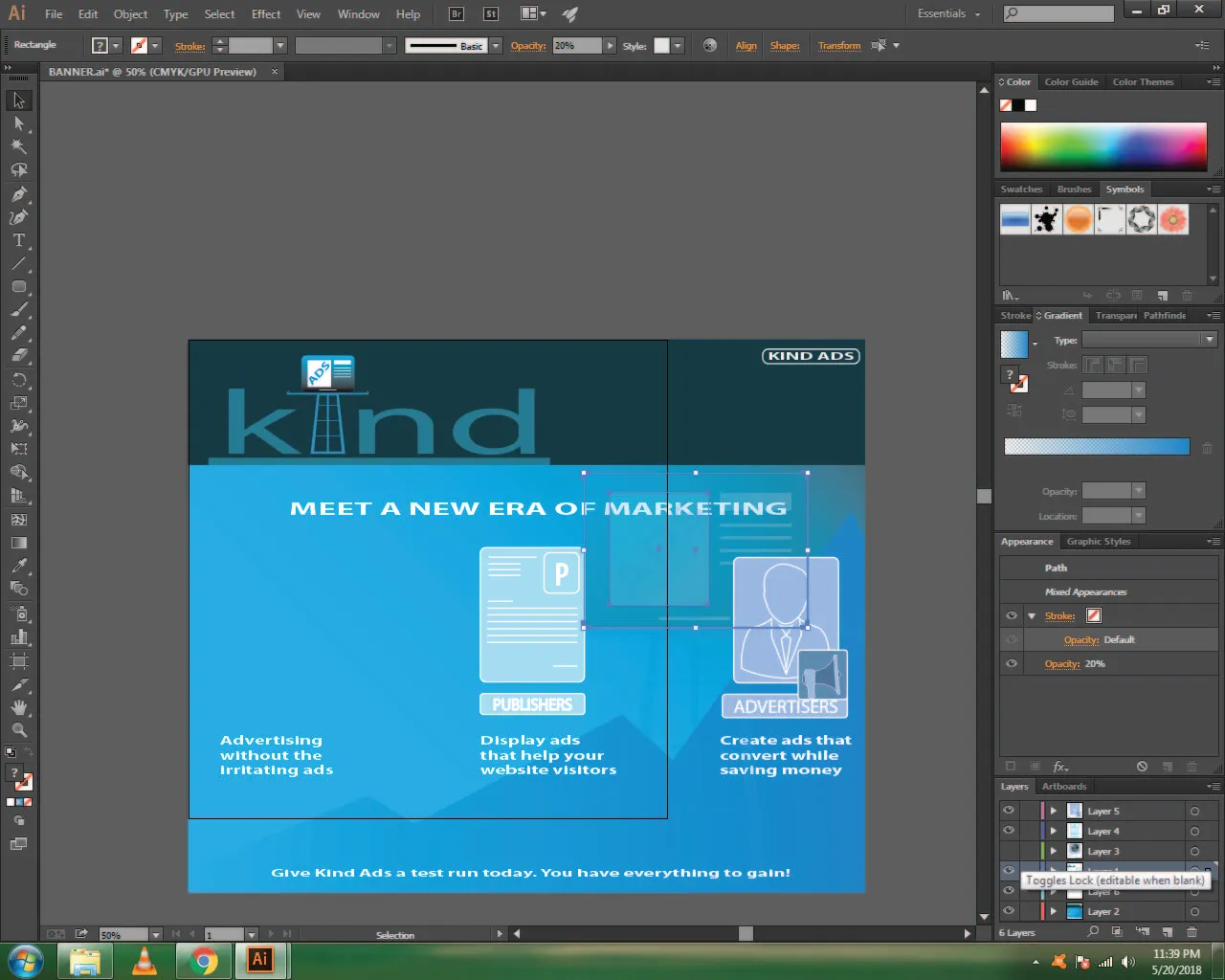The image size is (1225, 980).
Task: Click Clear Appearance icon in Appearance panel
Action: coord(1142,767)
